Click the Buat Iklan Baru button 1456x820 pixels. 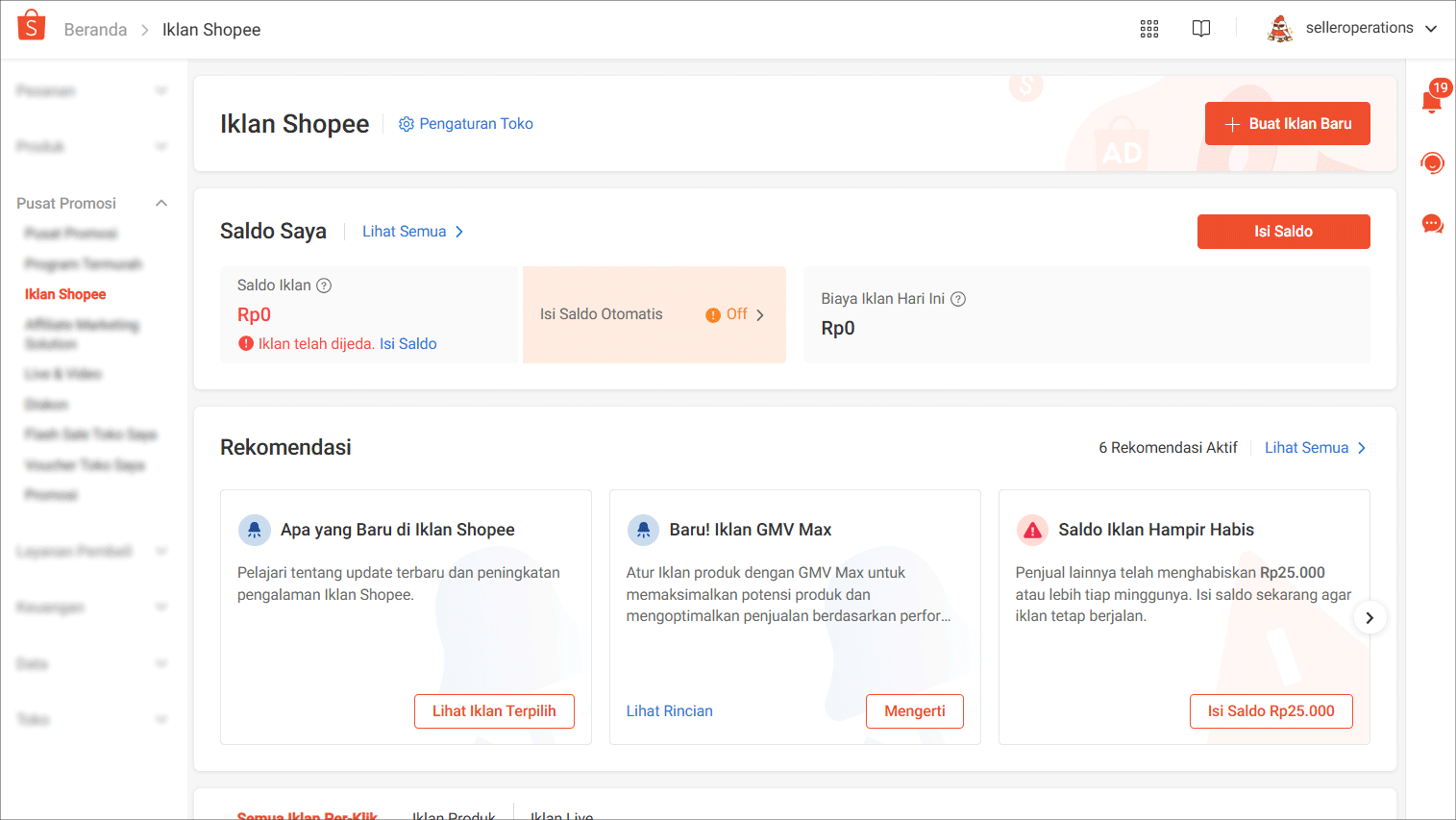pyautogui.click(x=1287, y=123)
